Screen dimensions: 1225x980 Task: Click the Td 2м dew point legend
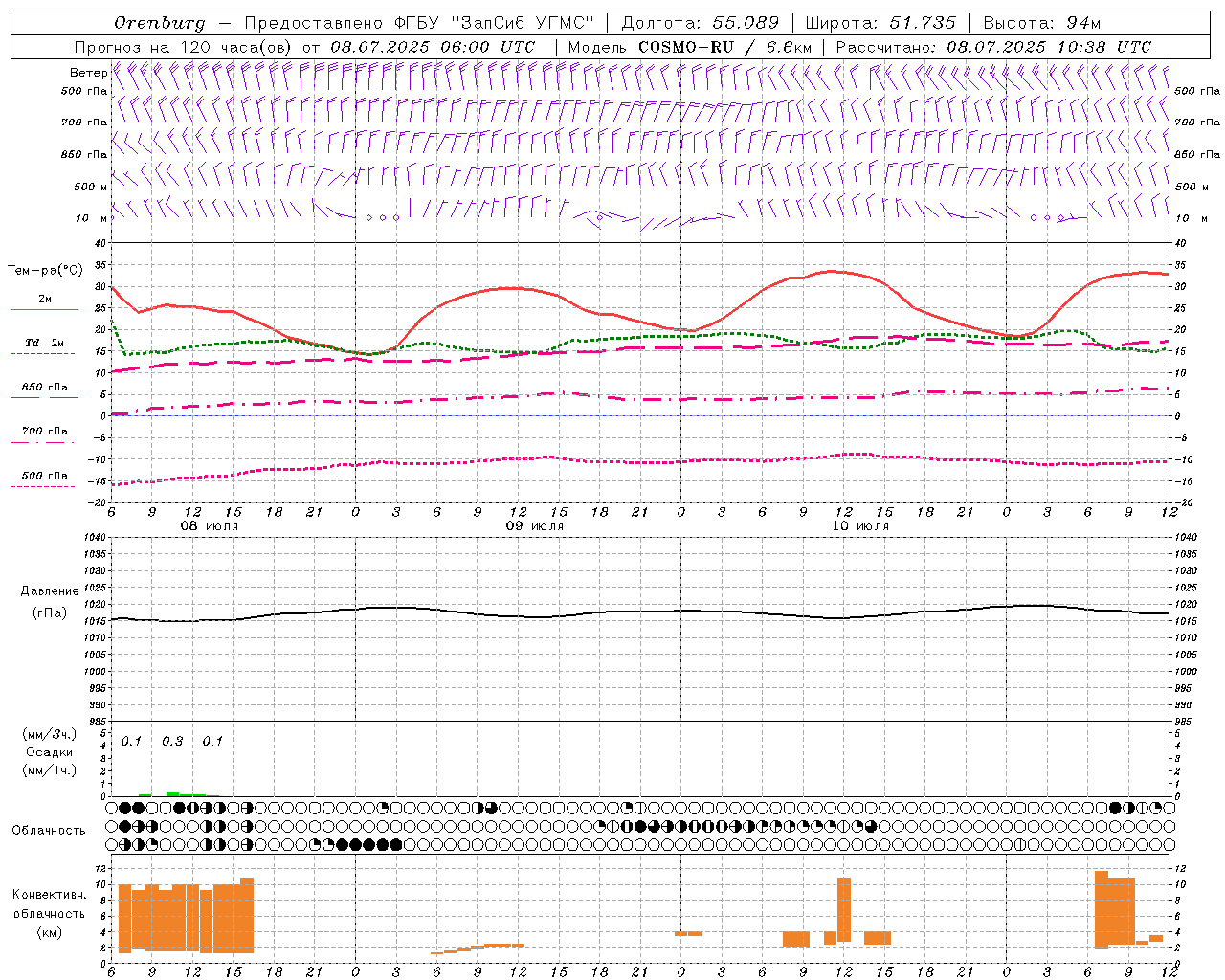coord(44,343)
